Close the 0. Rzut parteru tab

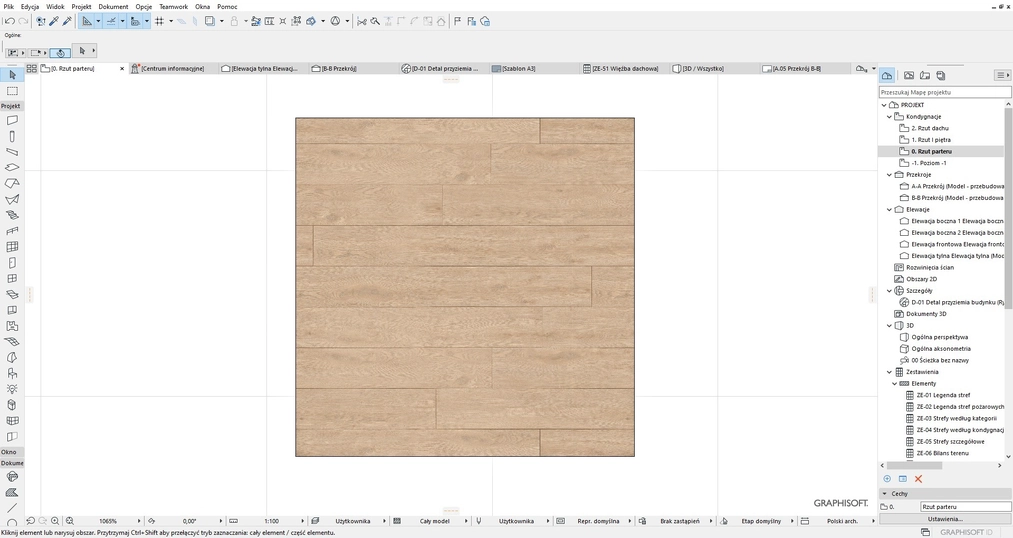point(122,68)
